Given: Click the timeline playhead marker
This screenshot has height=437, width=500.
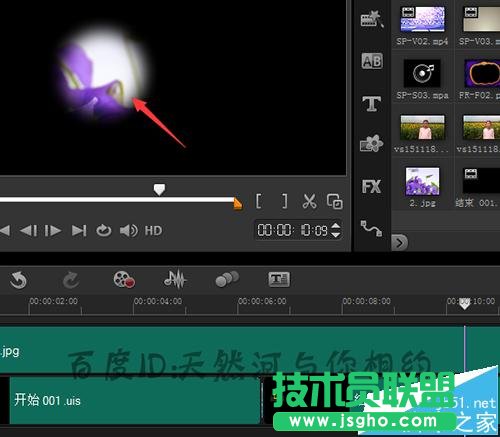Looking at the screenshot, I should click(464, 304).
